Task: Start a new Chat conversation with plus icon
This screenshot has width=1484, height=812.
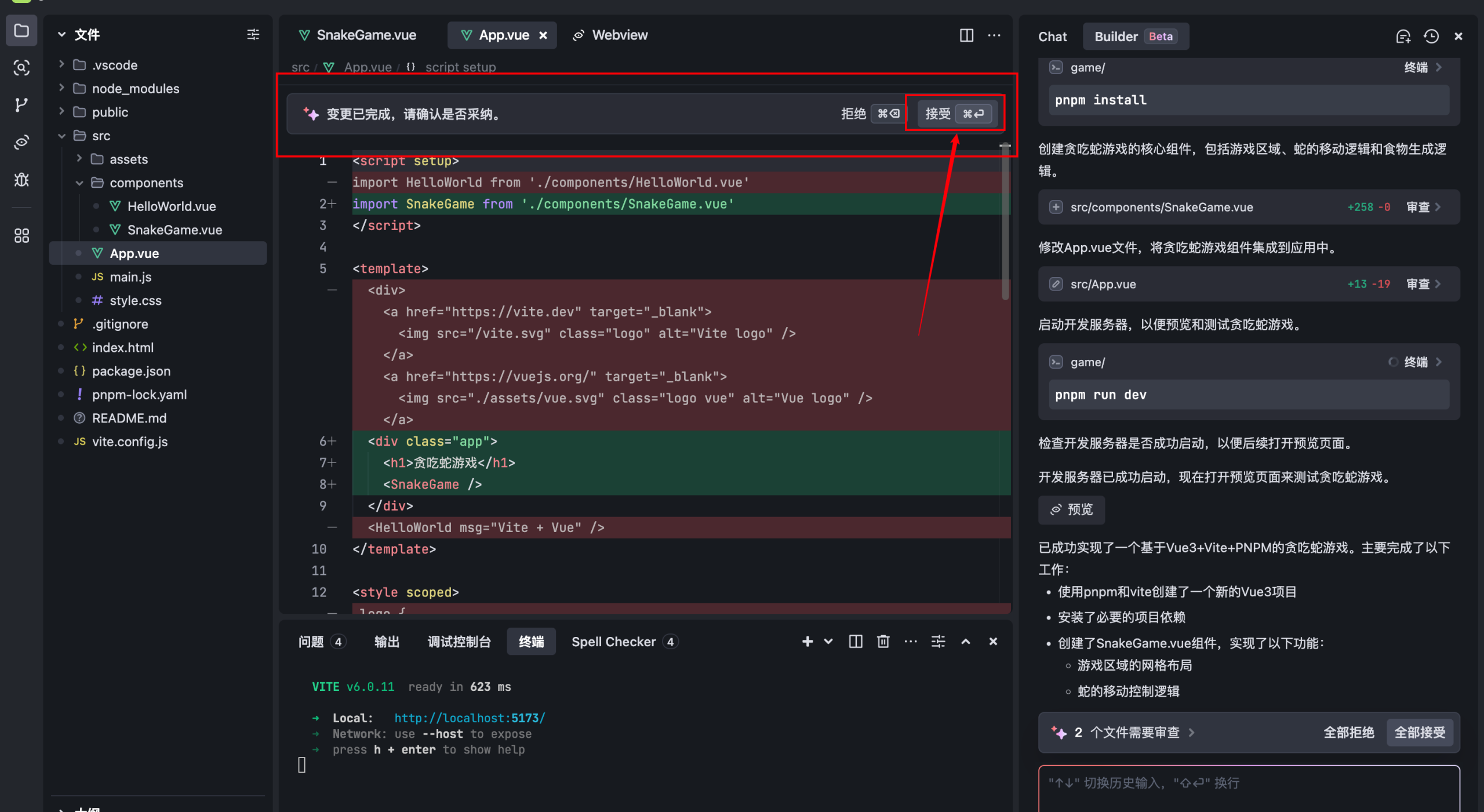Action: (1403, 36)
